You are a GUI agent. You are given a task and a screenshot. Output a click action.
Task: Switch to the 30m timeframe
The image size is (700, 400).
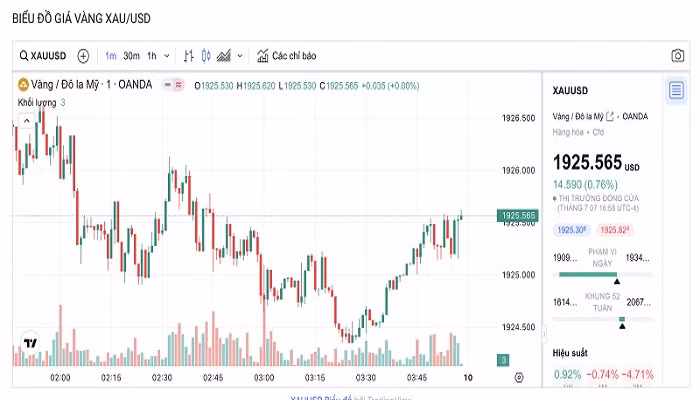click(131, 56)
